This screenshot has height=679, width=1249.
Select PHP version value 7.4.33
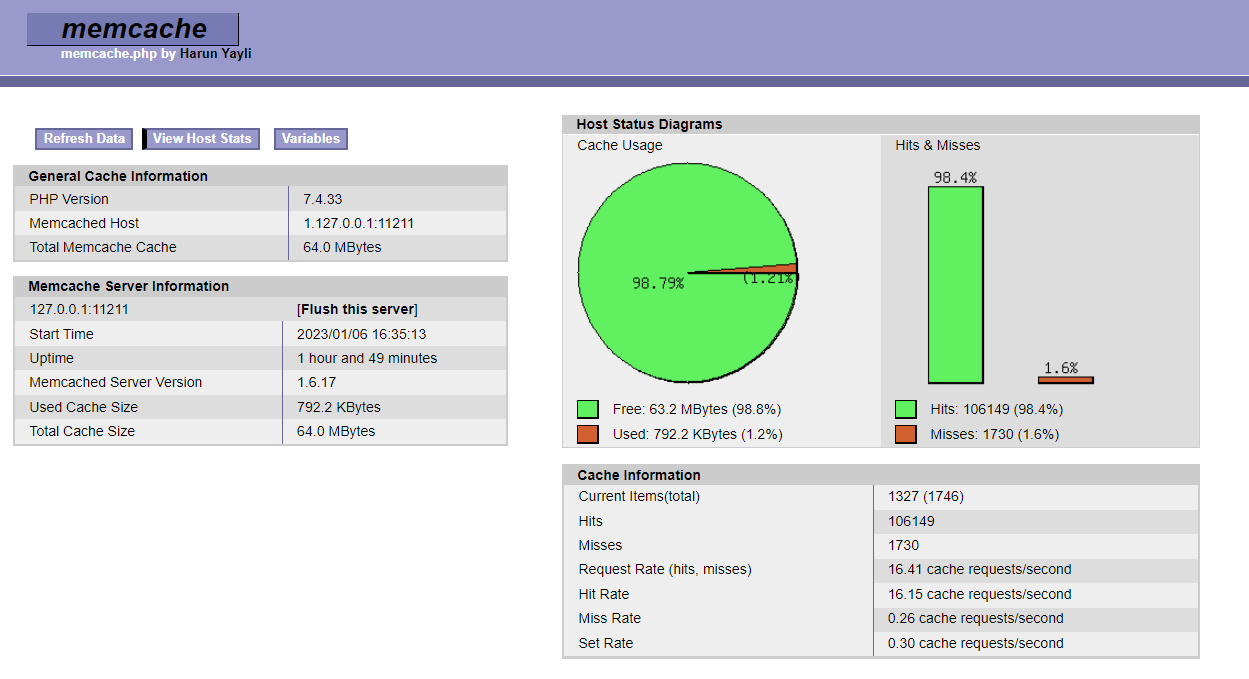pos(323,199)
